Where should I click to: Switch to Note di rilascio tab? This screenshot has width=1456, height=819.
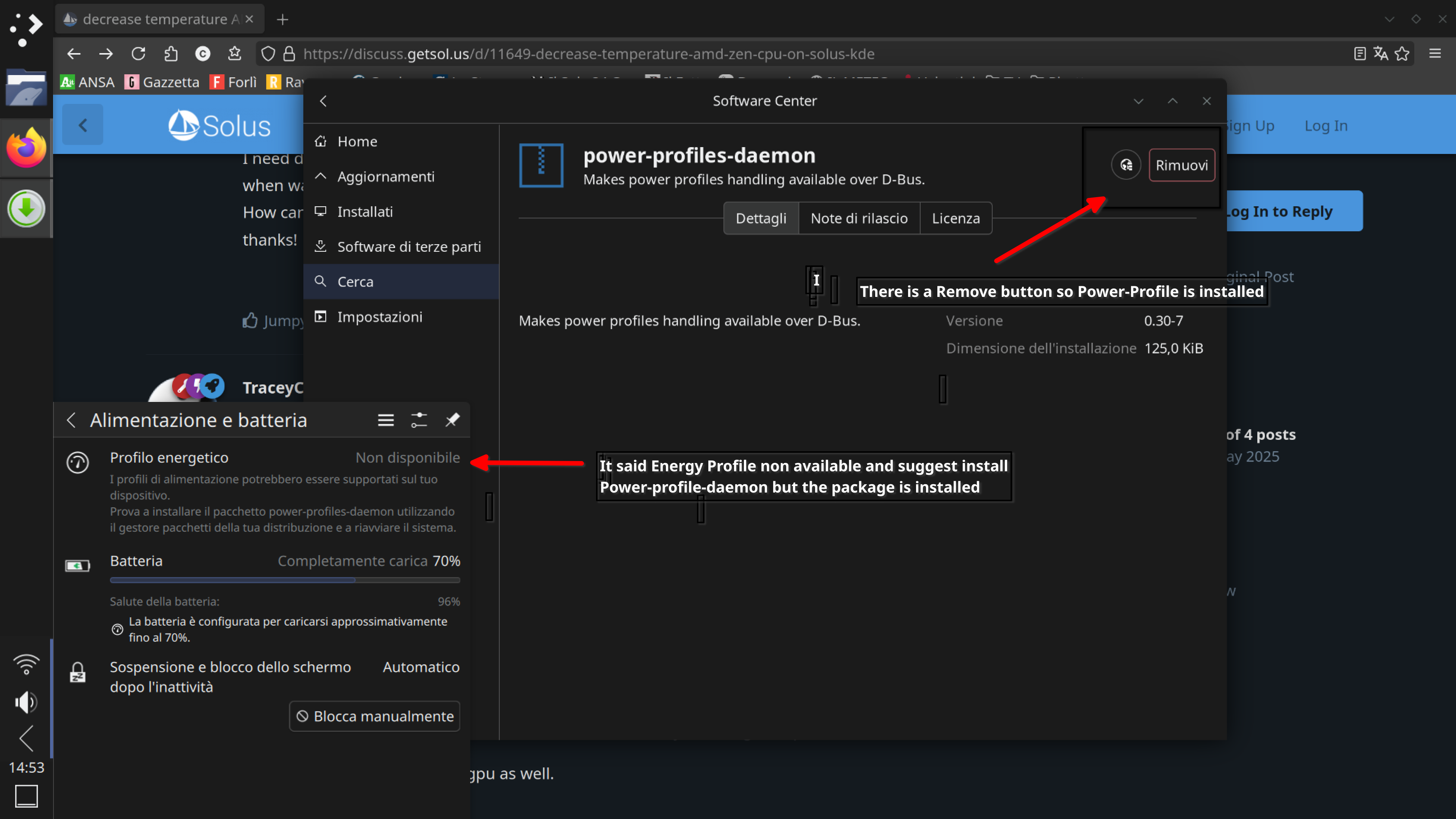pyautogui.click(x=859, y=218)
